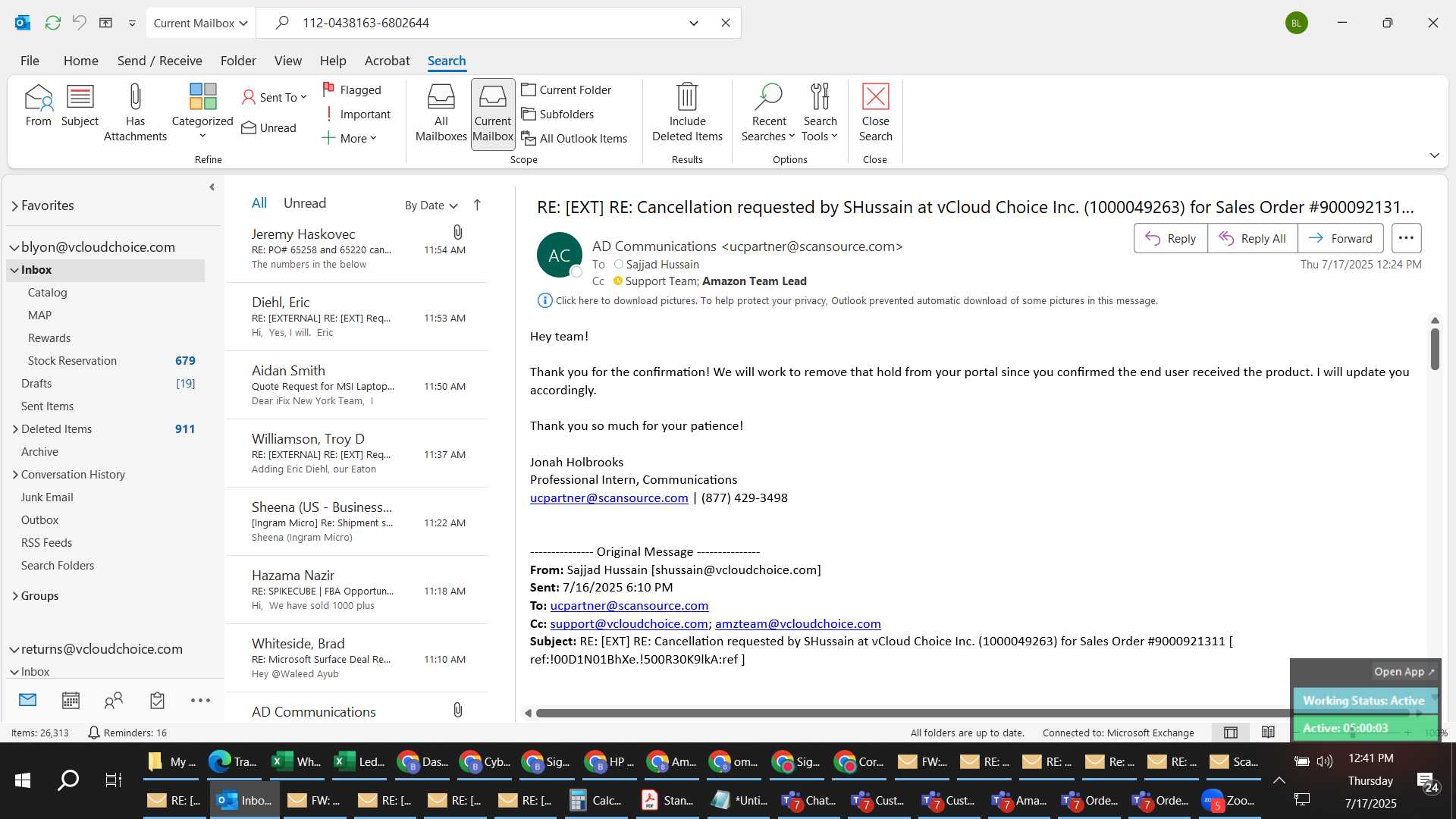Viewport: 1456px width, 819px height.
Task: Switch to Mail view icon
Action: [x=27, y=701]
